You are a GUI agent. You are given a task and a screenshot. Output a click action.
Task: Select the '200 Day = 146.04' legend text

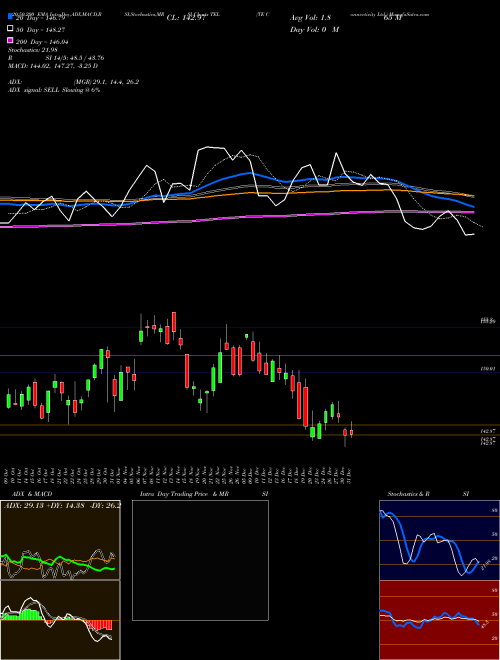42,42
